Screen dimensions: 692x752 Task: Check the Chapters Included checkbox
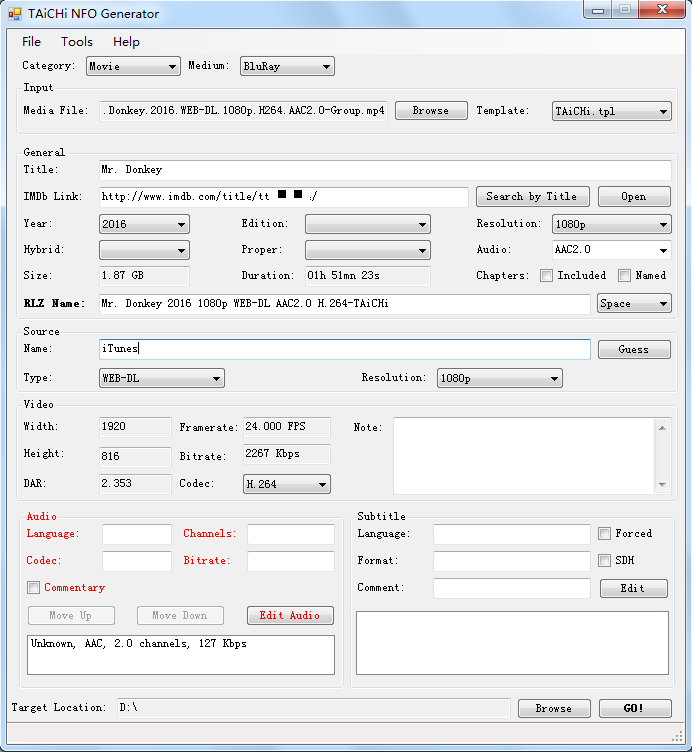[x=546, y=275]
